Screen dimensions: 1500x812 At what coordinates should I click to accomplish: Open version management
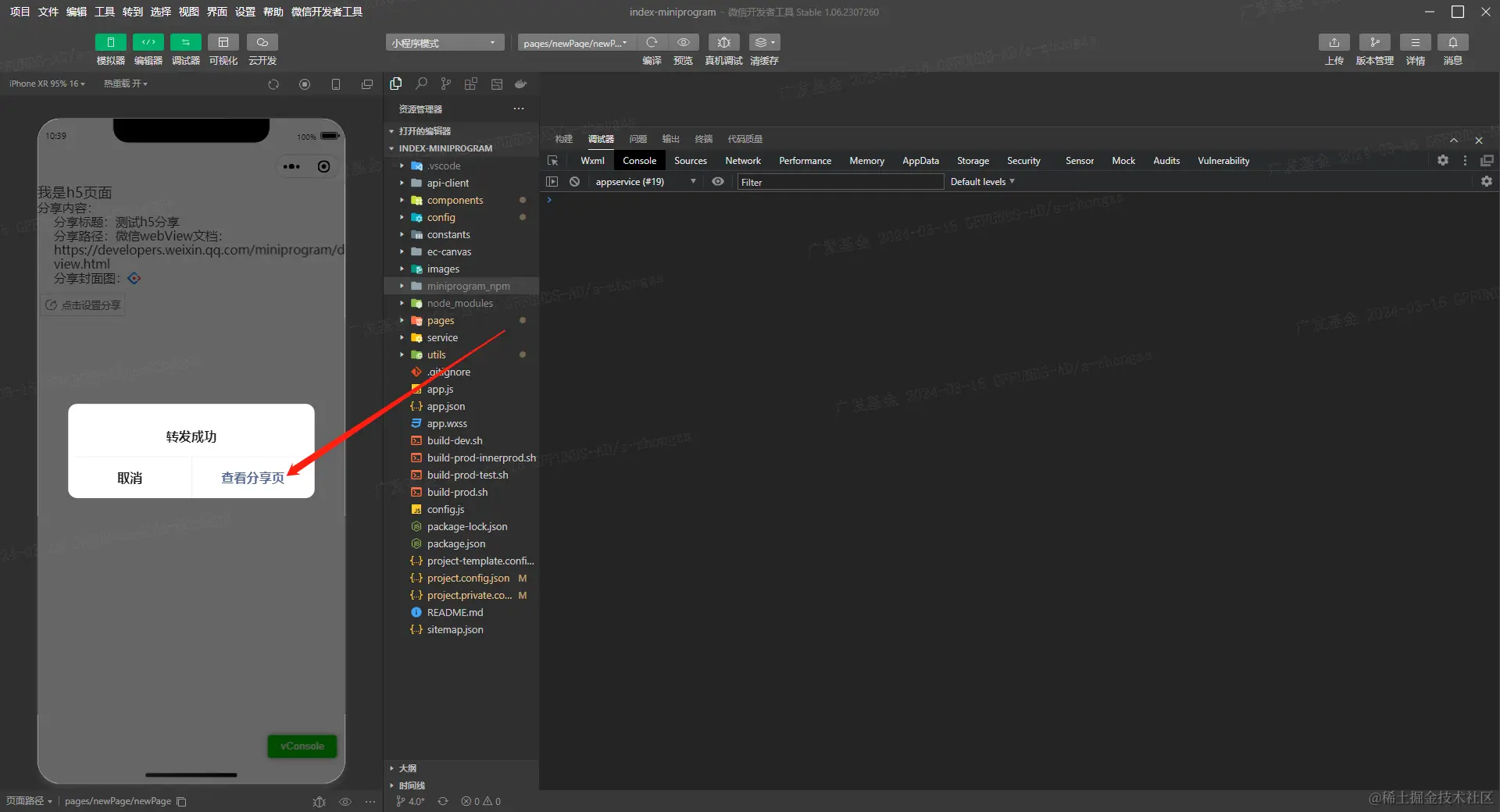[1374, 42]
